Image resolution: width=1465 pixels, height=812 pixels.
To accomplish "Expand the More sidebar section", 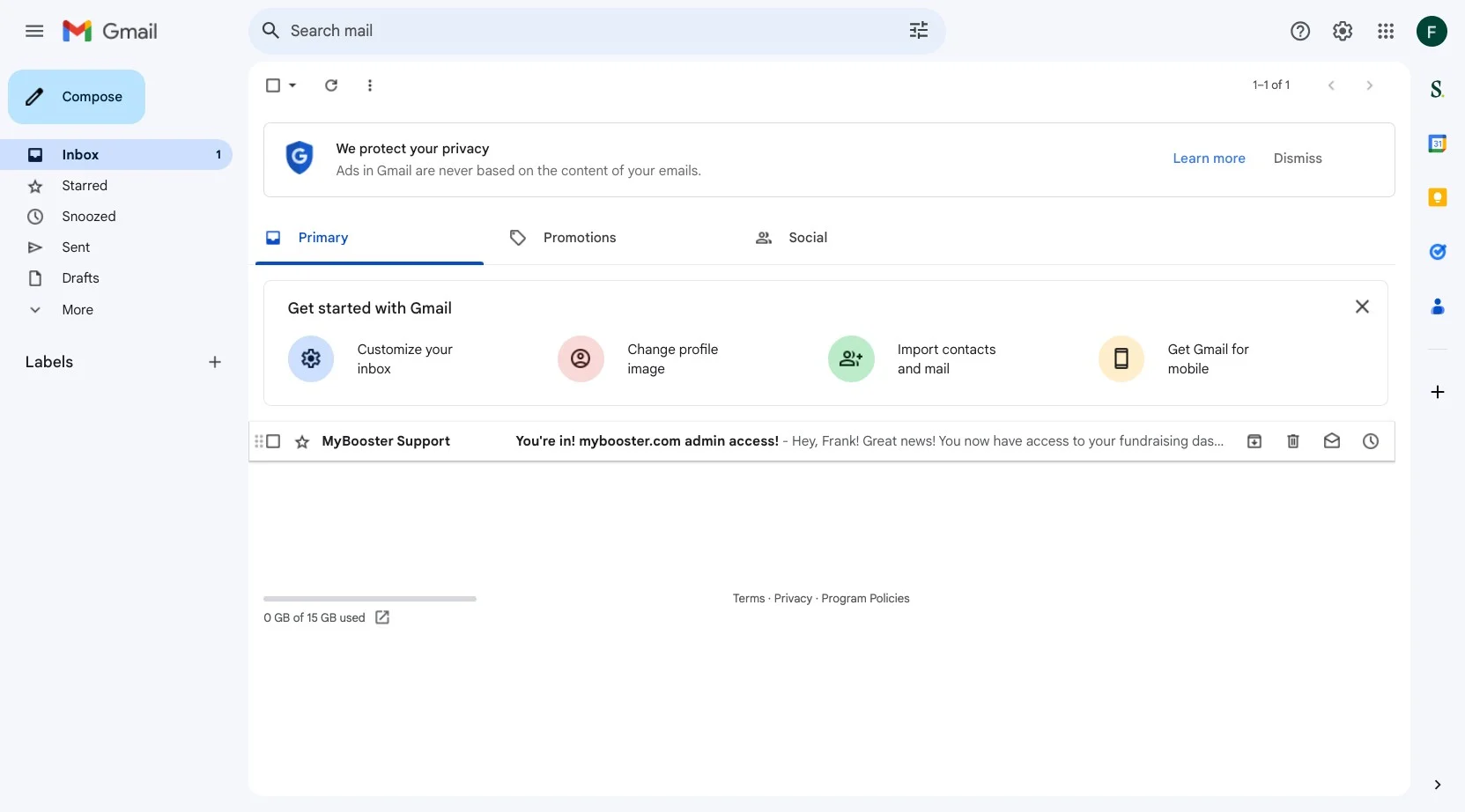I will coord(78,310).
